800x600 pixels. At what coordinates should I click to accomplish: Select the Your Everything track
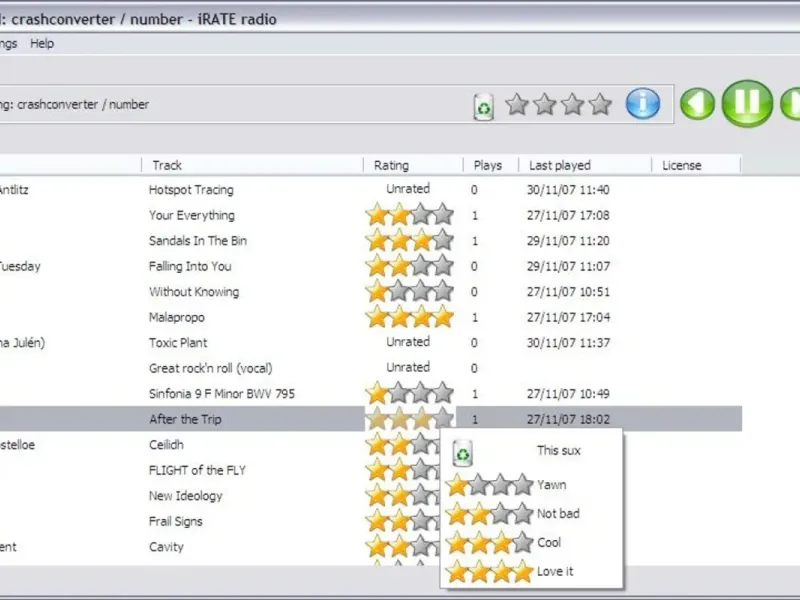pos(192,215)
